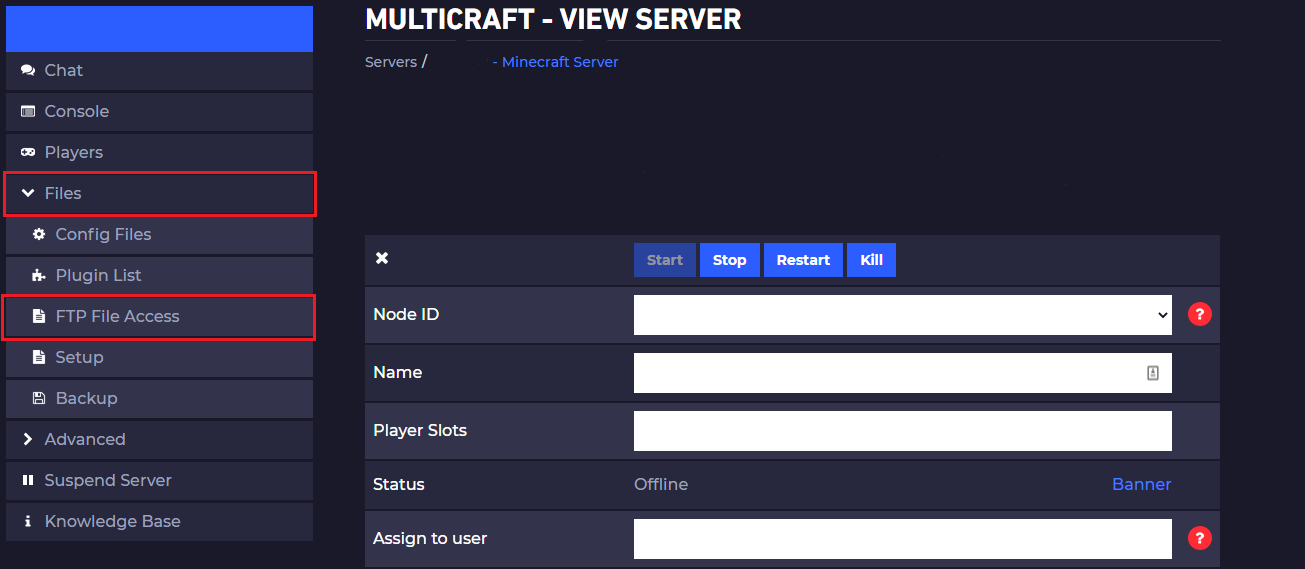Open the Node ID dropdown
The height and width of the screenshot is (569, 1305).
pos(902,315)
